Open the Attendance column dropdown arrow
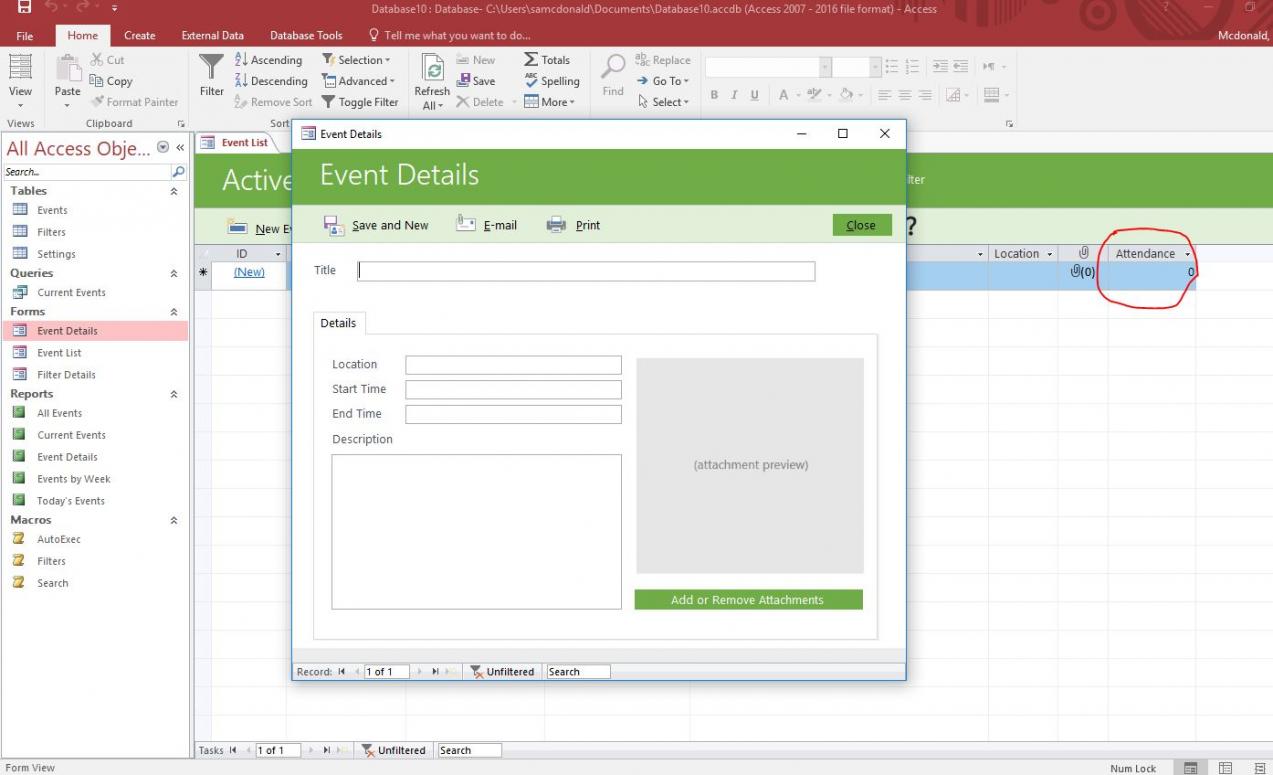This screenshot has height=775, width=1273. point(1187,254)
